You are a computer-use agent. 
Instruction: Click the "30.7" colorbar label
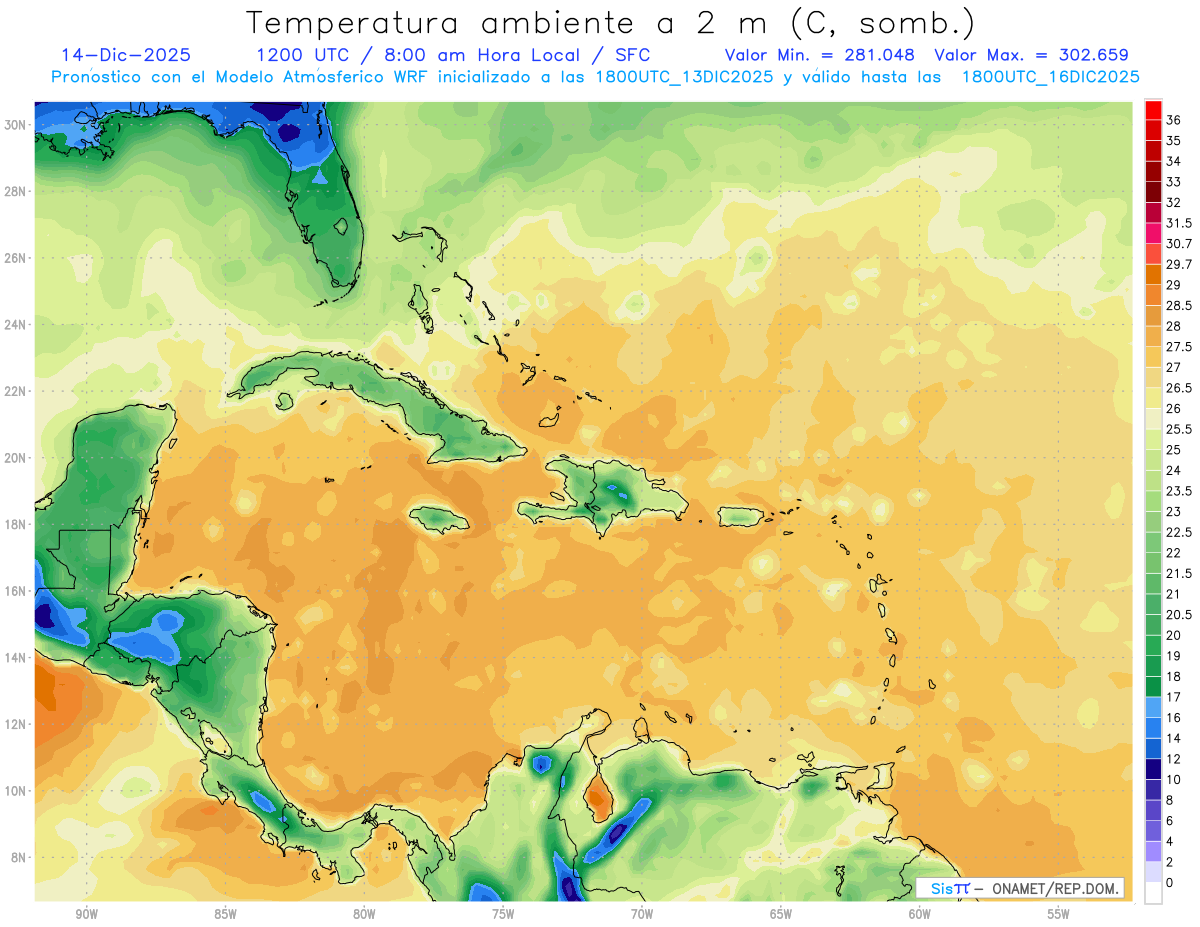[1179, 243]
